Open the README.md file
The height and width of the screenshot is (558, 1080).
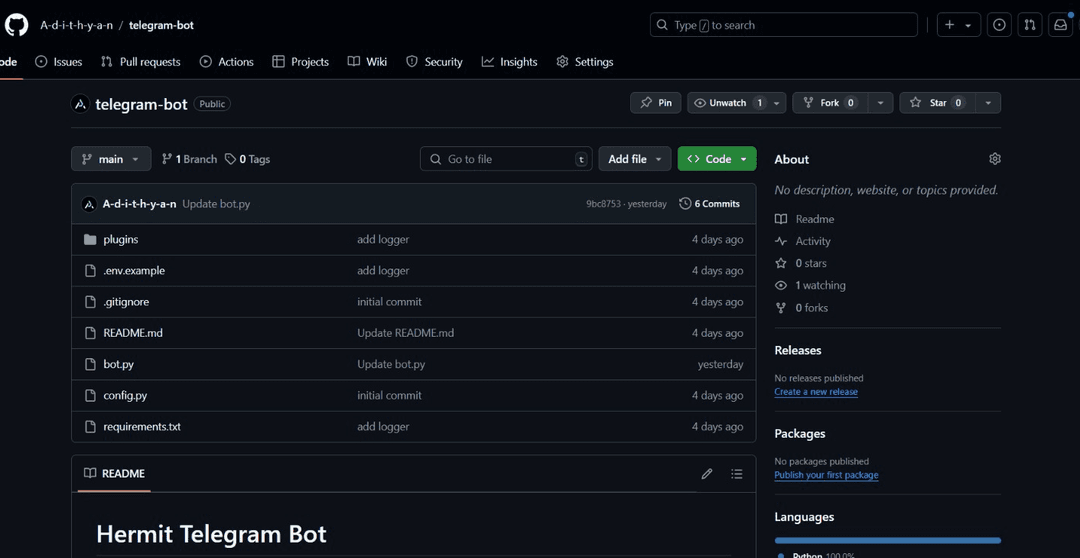[133, 333]
